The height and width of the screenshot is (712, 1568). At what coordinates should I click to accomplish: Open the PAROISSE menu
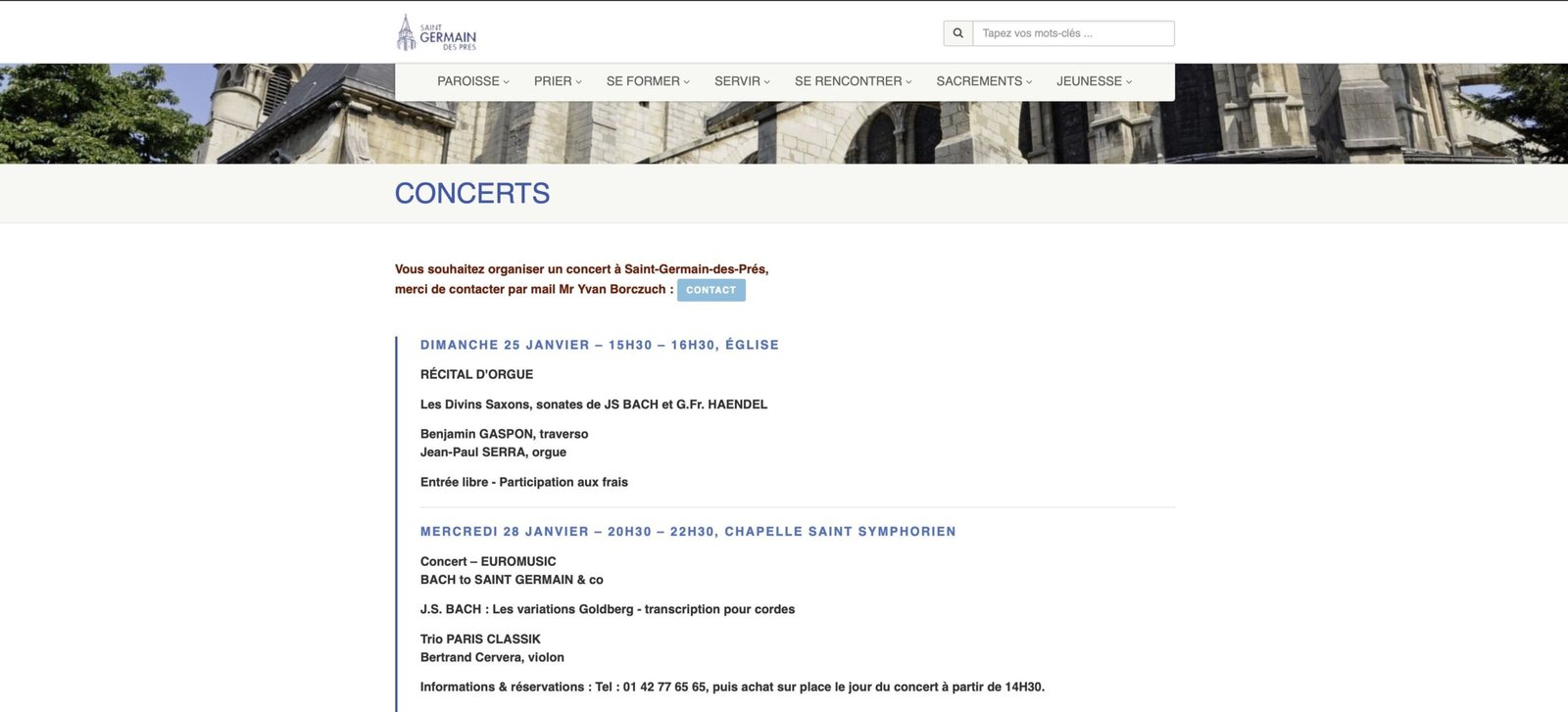(472, 81)
